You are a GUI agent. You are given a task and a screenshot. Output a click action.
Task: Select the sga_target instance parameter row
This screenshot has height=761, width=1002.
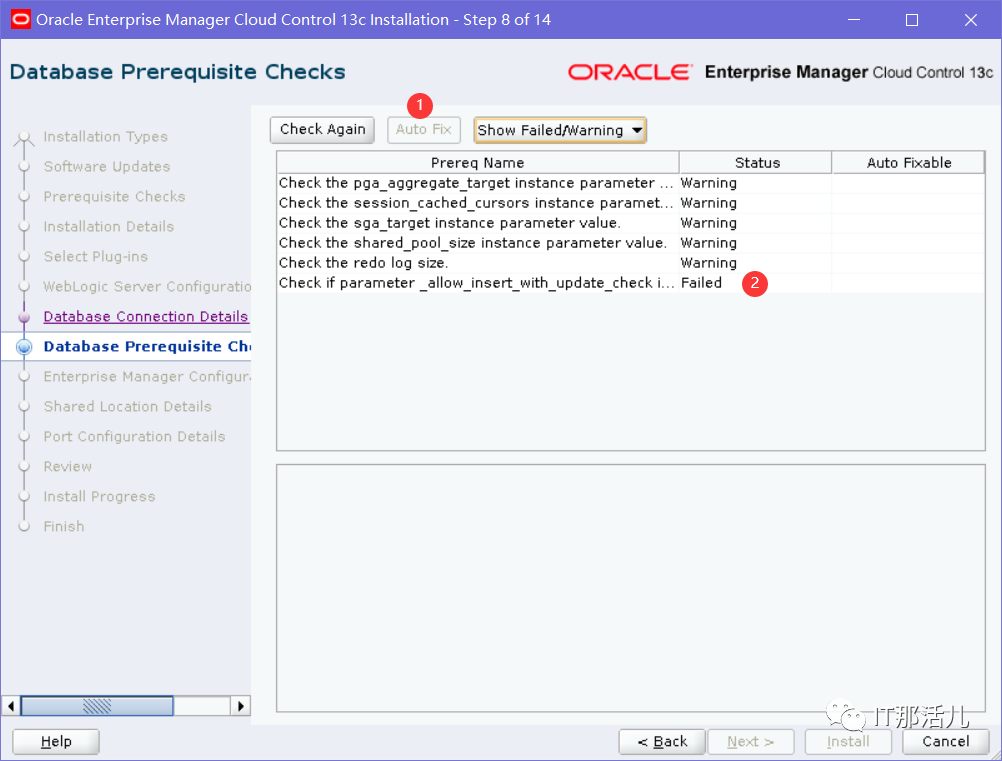[631, 223]
